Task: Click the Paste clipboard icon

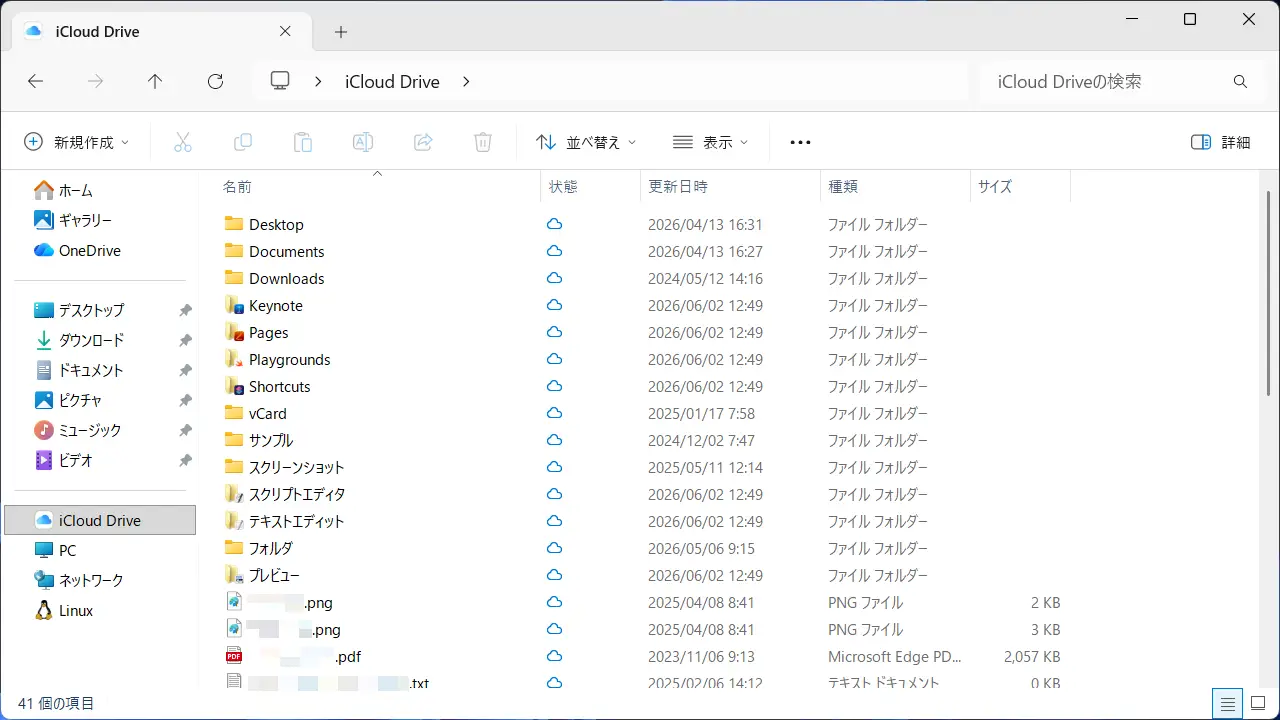Action: (x=303, y=142)
